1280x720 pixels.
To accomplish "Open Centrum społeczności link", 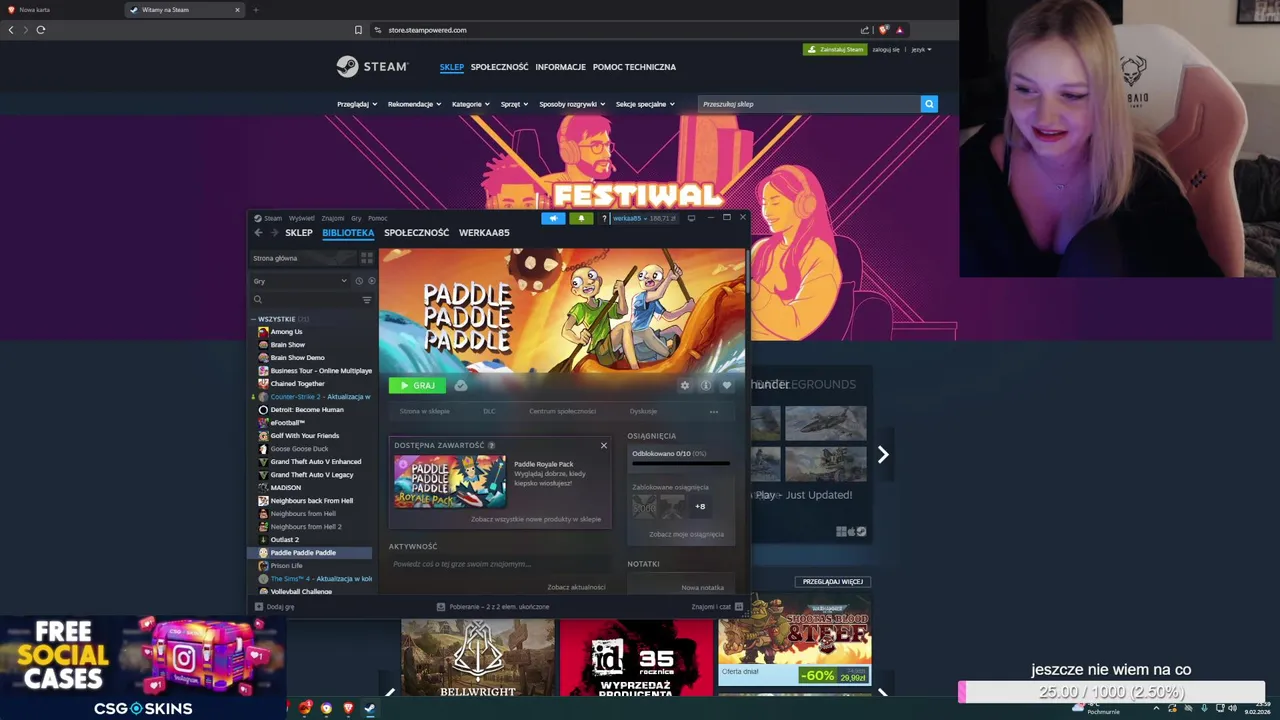I will pyautogui.click(x=562, y=411).
